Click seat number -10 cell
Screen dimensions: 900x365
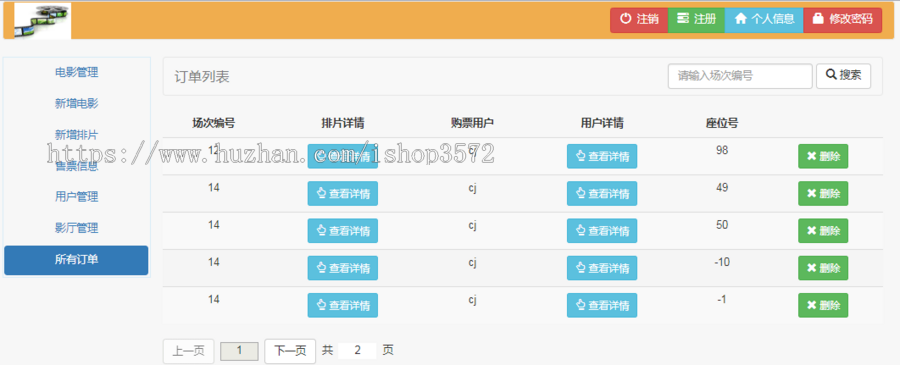click(x=722, y=262)
